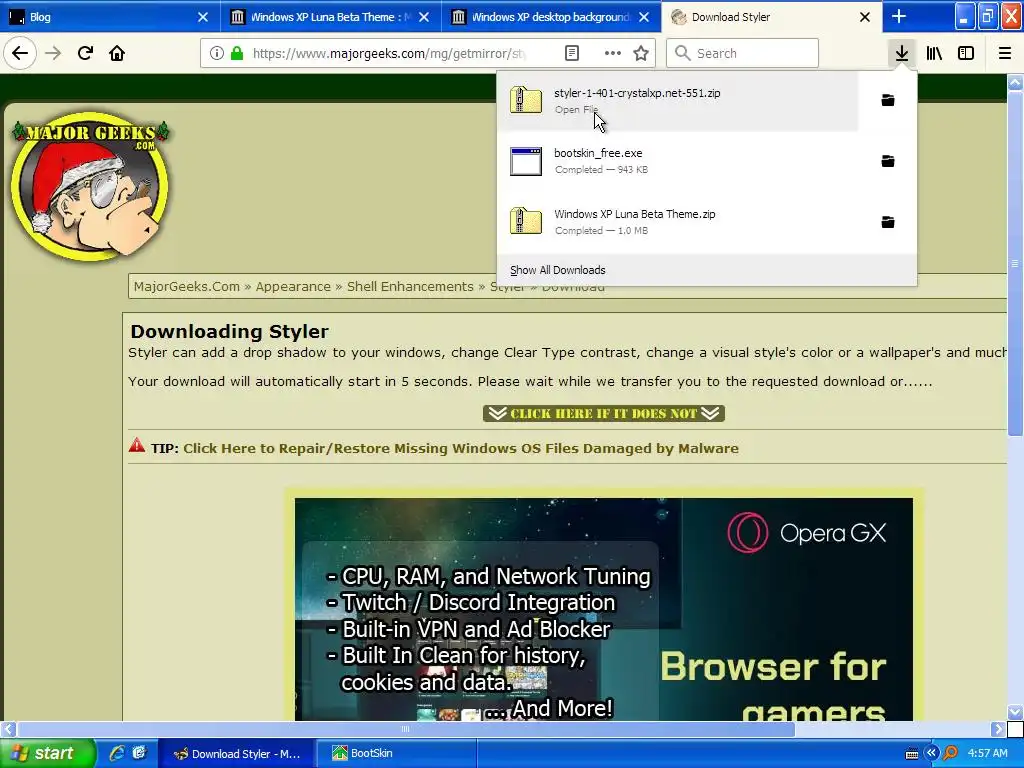Click the keyboard icon in system tray

912,754
